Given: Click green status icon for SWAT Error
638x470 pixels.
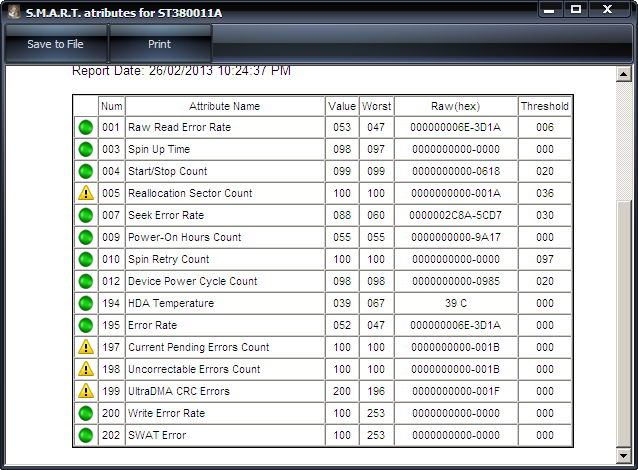Looking at the screenshot, I should (x=86, y=435).
